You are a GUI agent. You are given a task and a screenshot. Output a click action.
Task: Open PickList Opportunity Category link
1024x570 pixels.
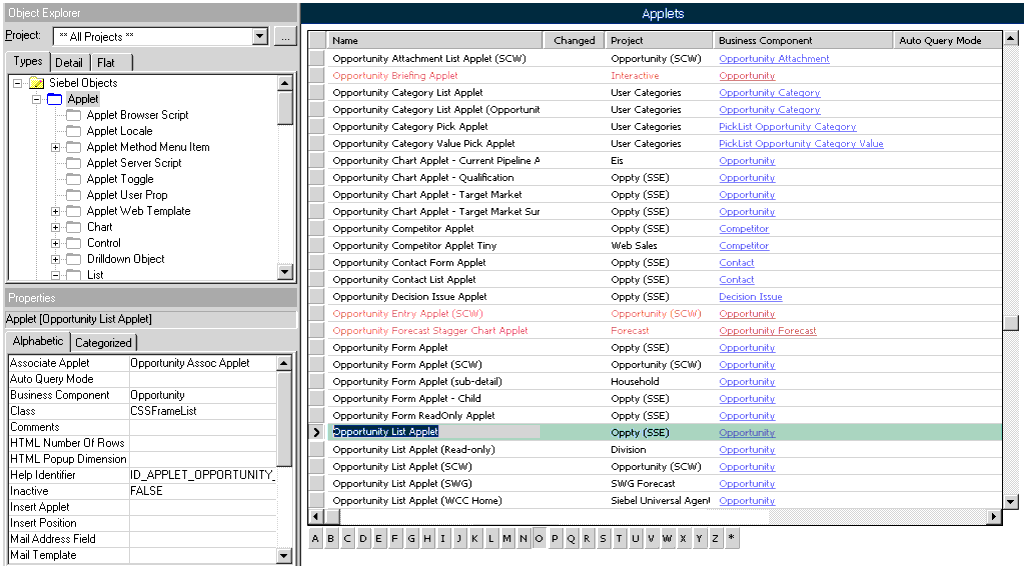coord(788,127)
